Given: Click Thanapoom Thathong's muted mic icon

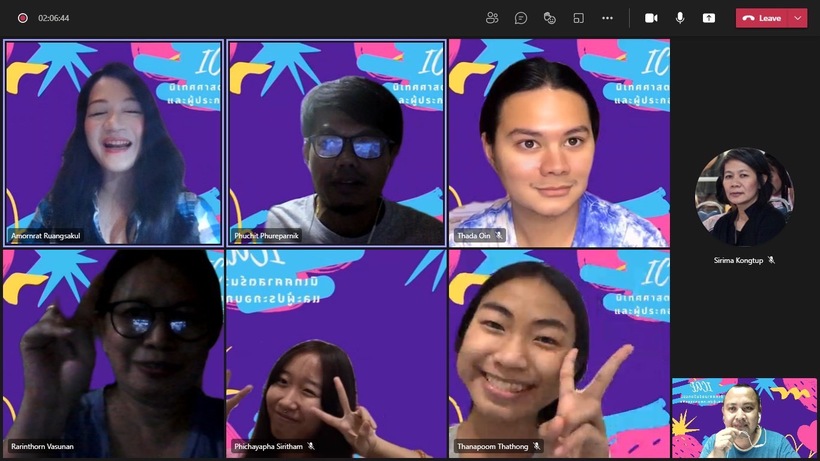Looking at the screenshot, I should point(537,446).
